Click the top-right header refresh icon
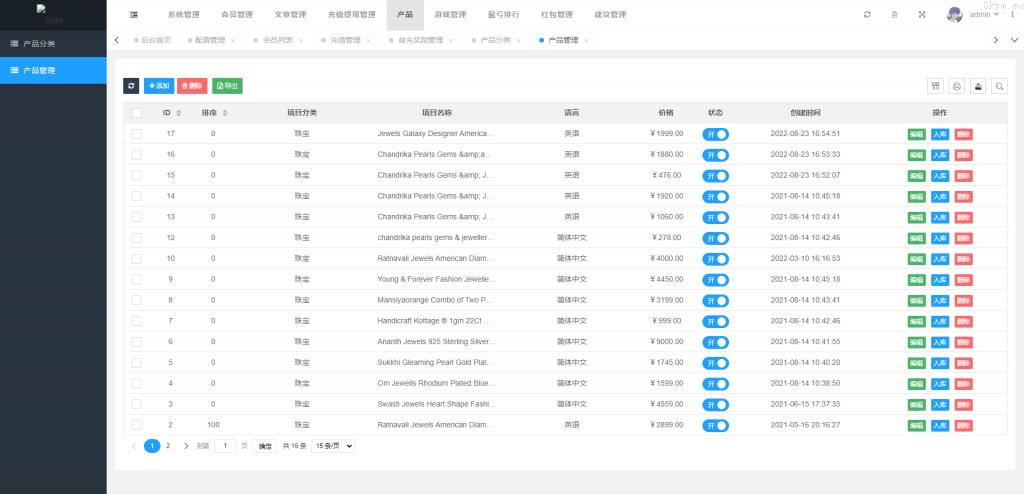Viewport: 1024px width, 494px height. click(x=867, y=15)
